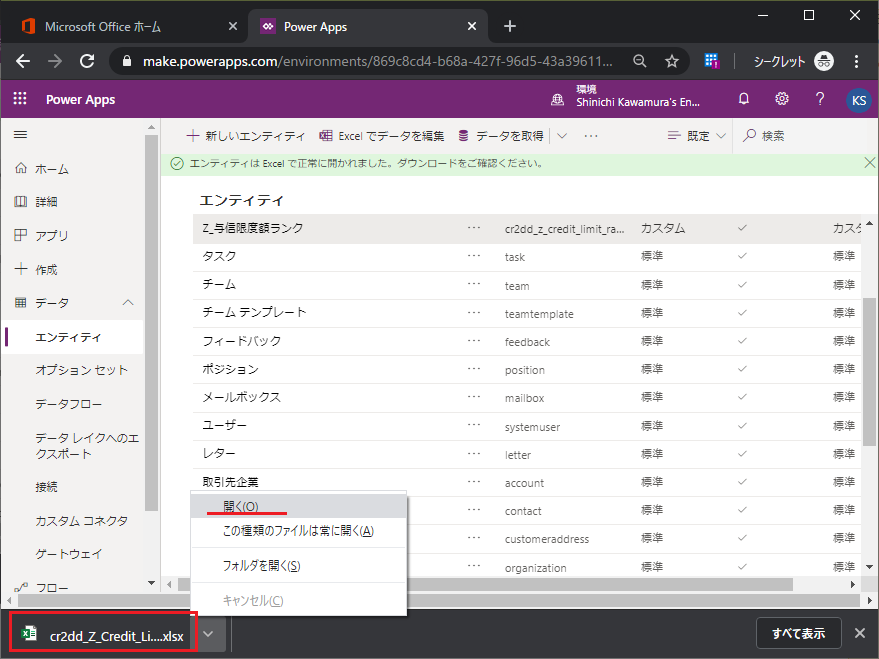The width and height of the screenshot is (879, 659).
Task: Select the 取引先企業 entity
Action: tap(230, 481)
